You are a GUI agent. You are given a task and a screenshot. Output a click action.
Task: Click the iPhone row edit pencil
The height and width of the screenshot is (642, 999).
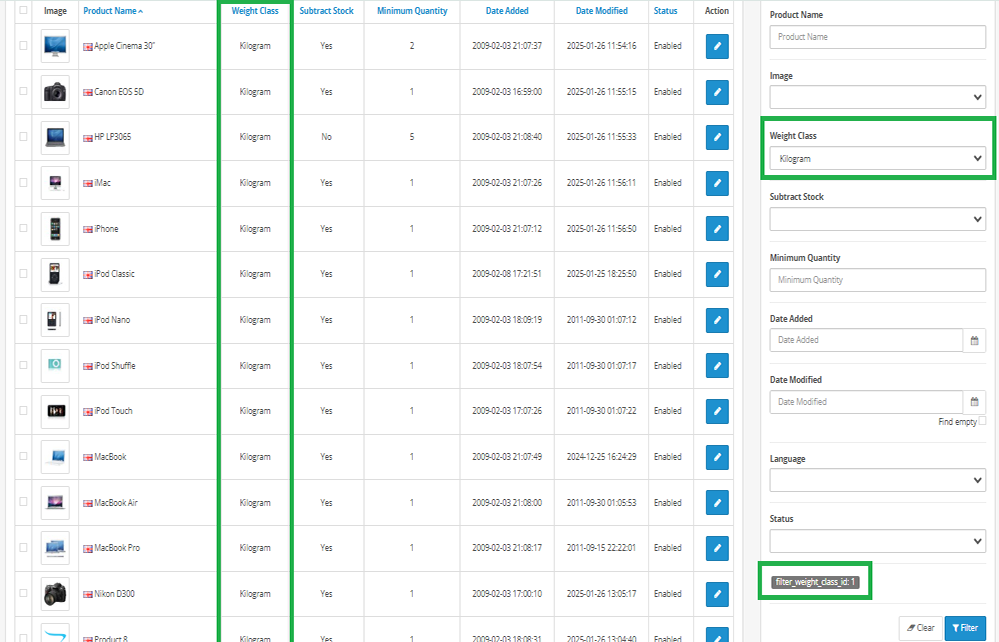[717, 229]
